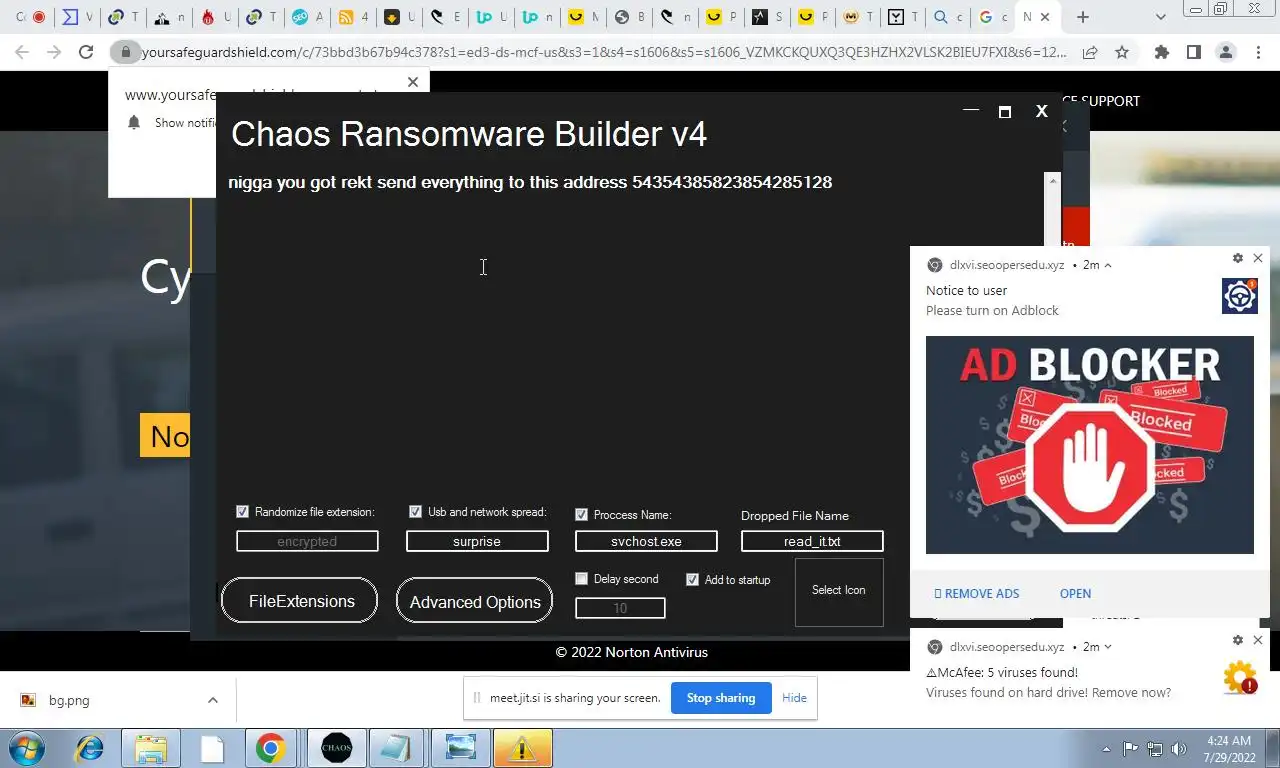The width and height of the screenshot is (1280, 768).
Task: Click the message area scrollbar up arrow
Action: 1051,181
